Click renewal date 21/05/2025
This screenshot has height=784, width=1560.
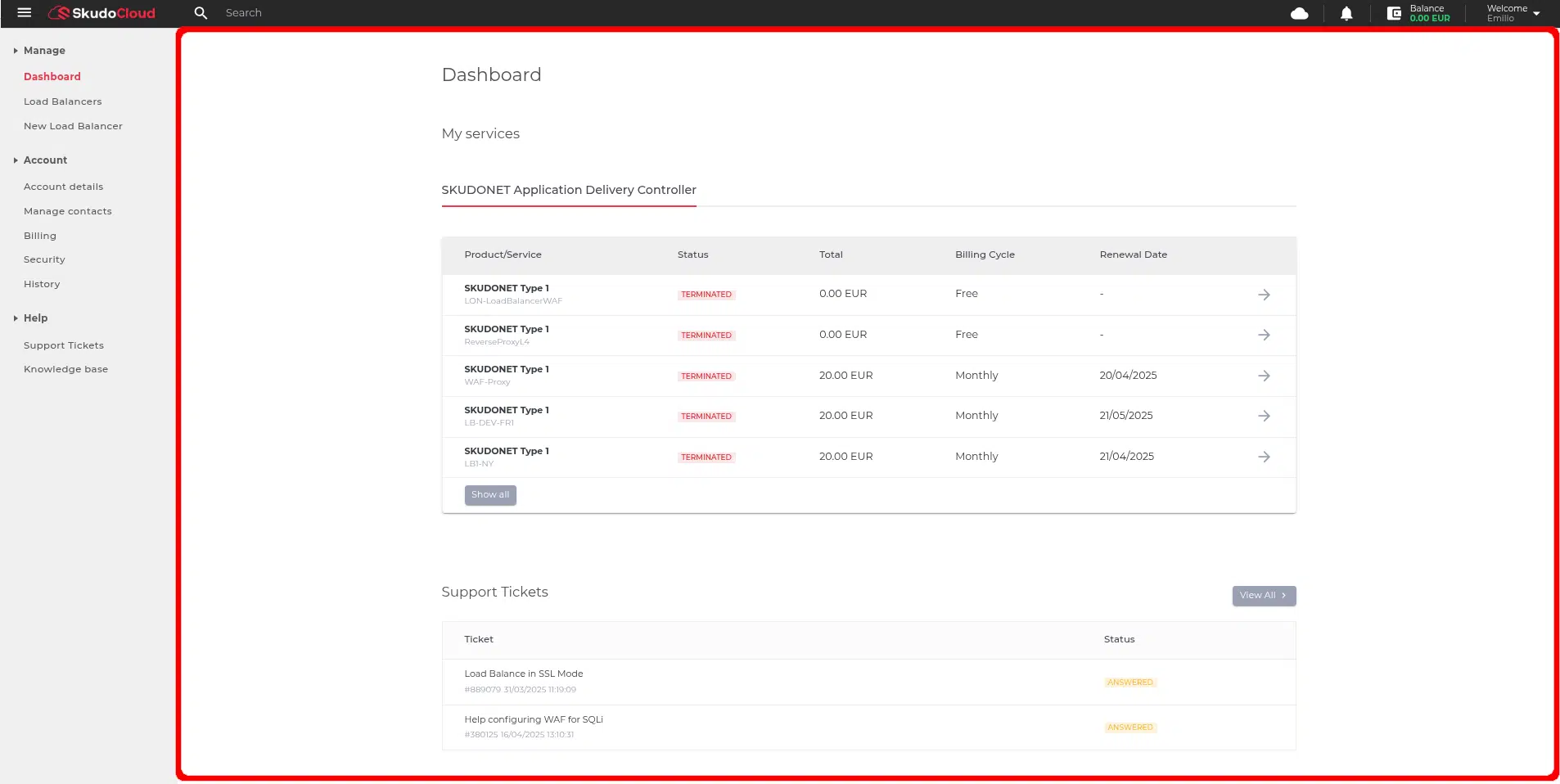pos(1126,416)
